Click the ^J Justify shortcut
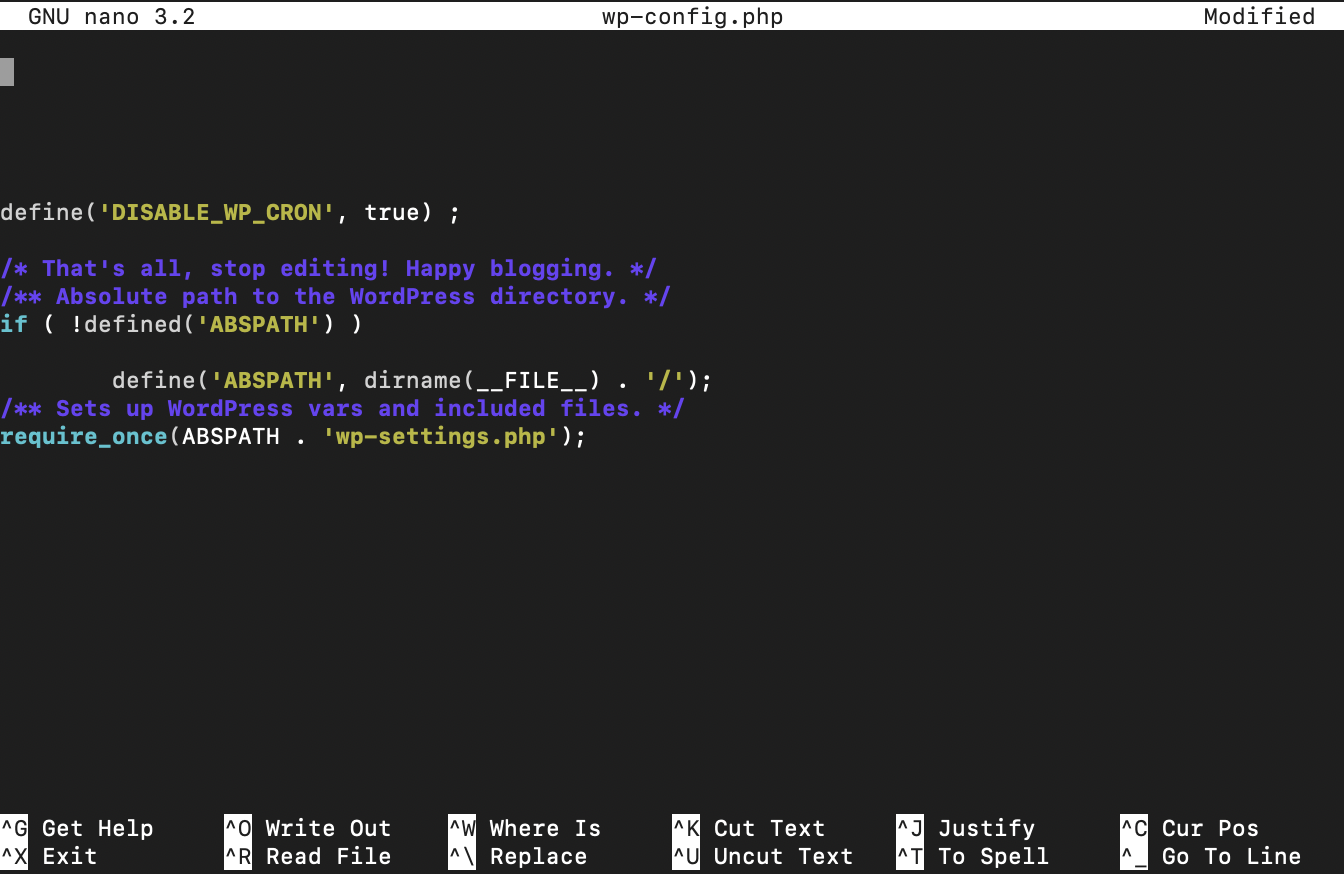 [x=965, y=828]
